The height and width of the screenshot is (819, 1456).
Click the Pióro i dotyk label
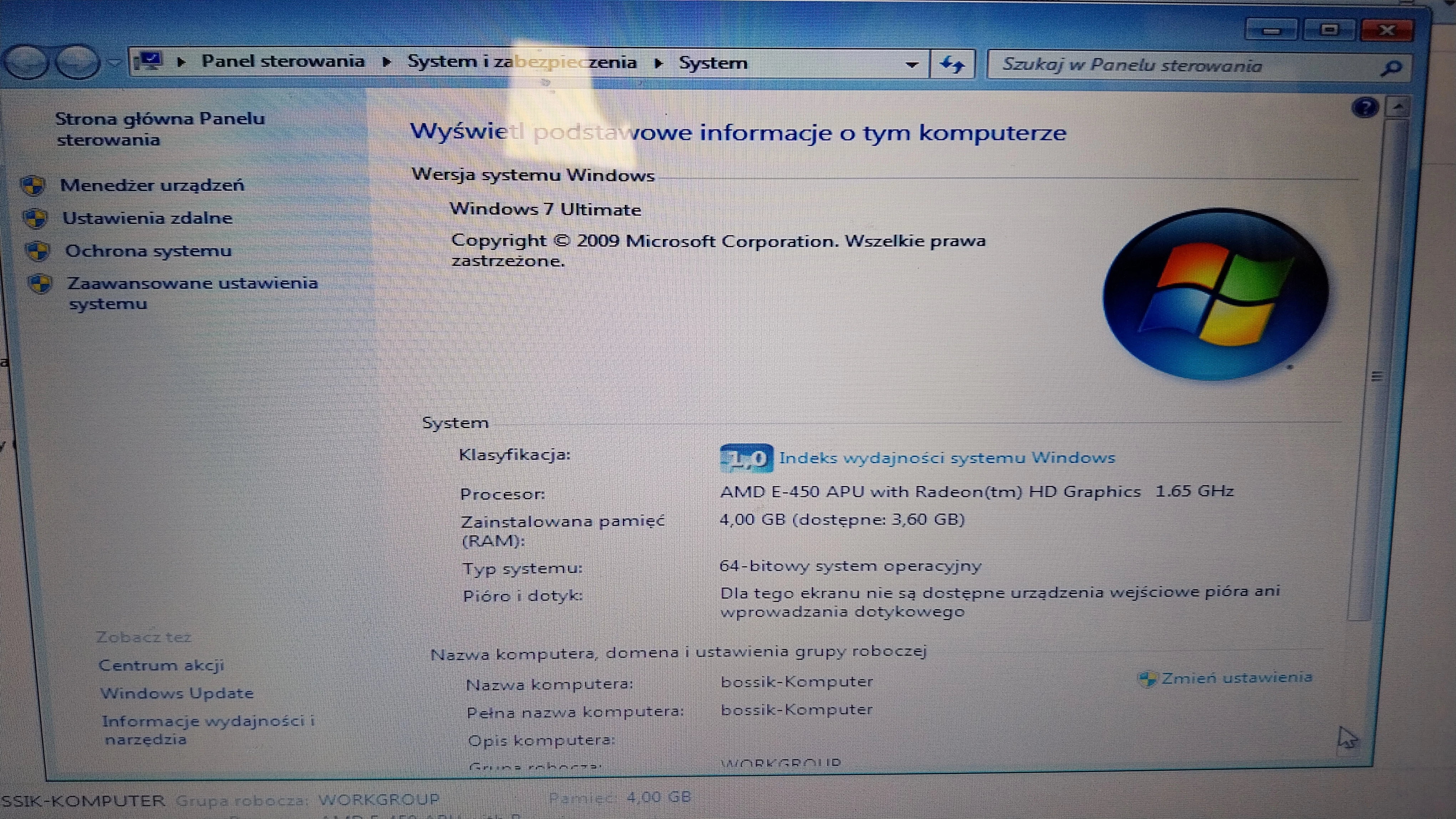click(x=522, y=595)
